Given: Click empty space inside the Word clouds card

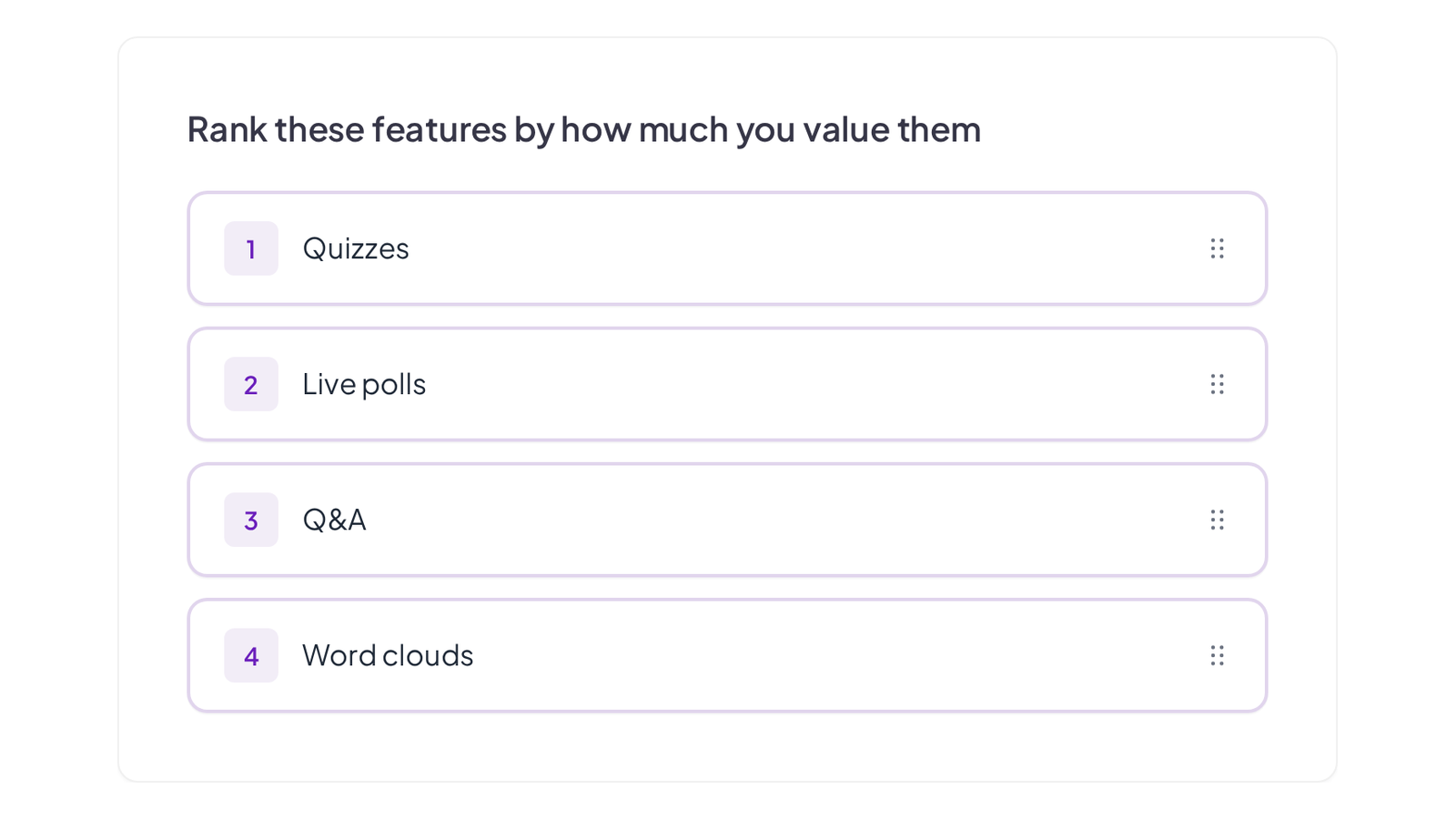Looking at the screenshot, I should (x=819, y=655).
